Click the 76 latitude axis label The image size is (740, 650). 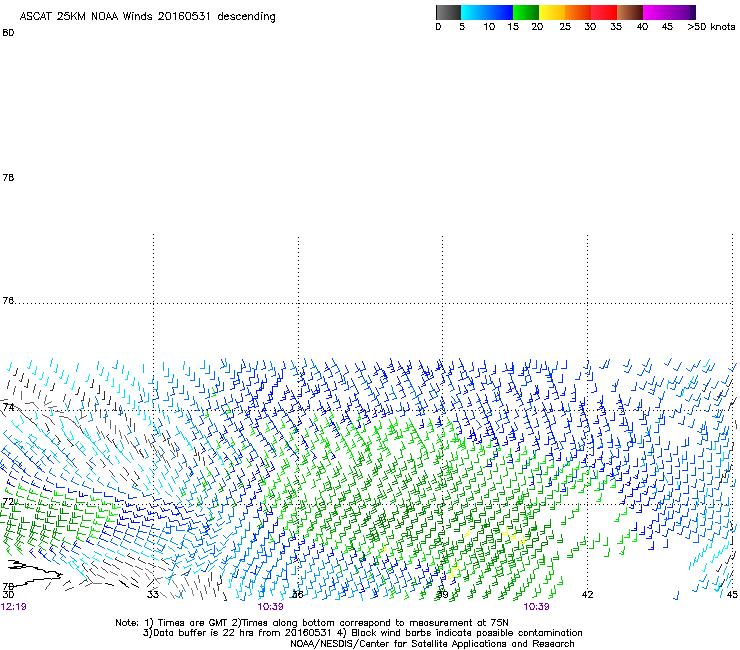point(8,300)
